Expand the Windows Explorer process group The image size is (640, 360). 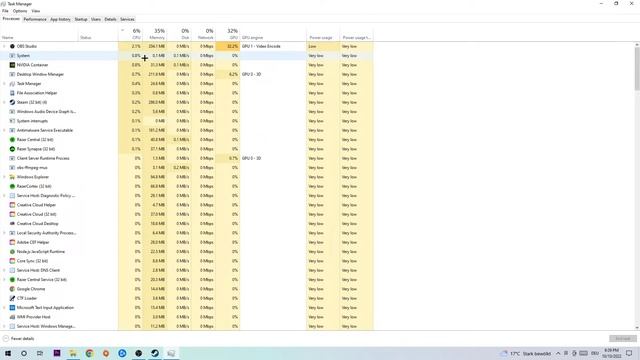pos(4,177)
